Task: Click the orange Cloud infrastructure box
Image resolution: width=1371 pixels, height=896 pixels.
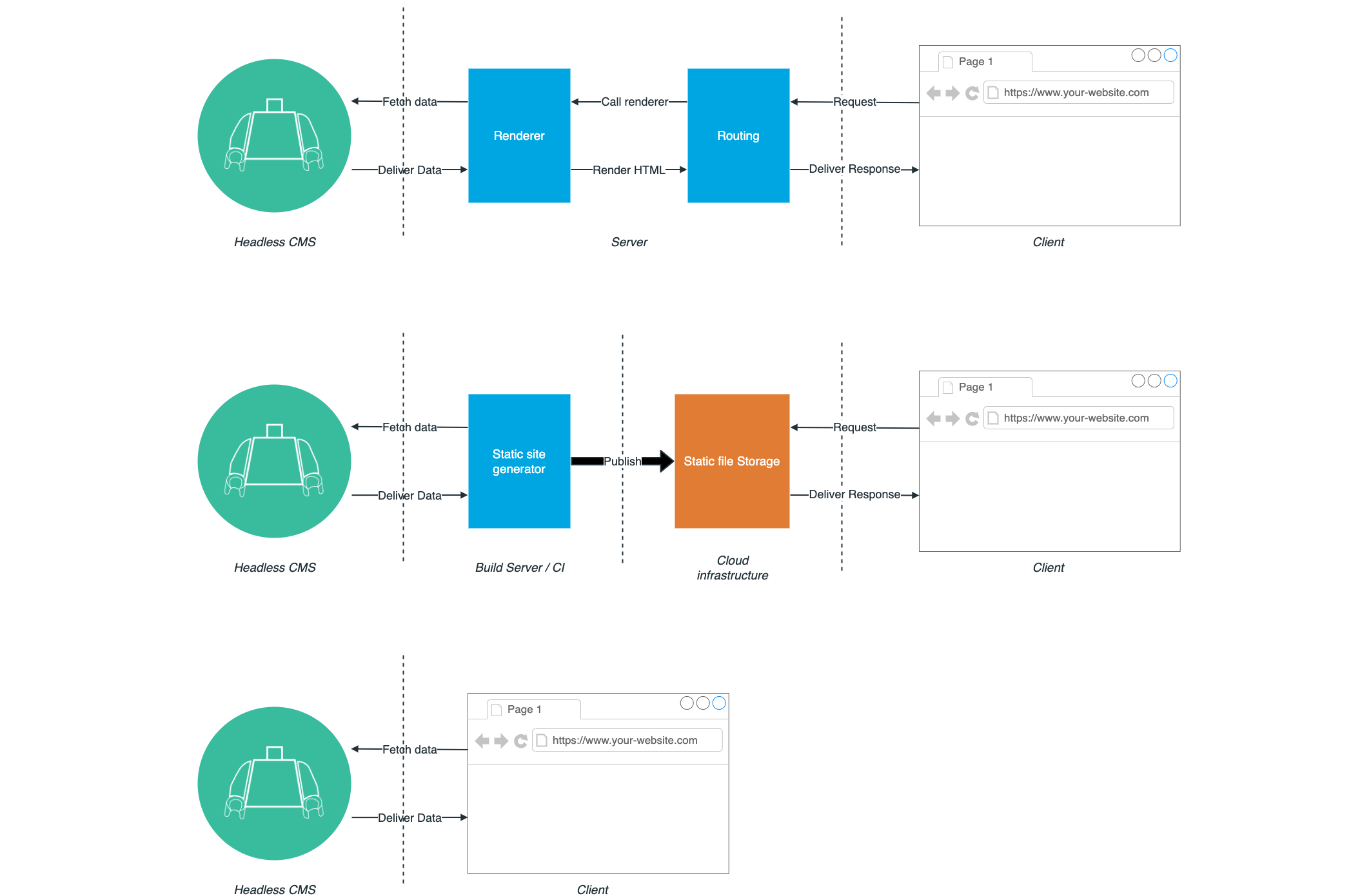Action: click(731, 461)
